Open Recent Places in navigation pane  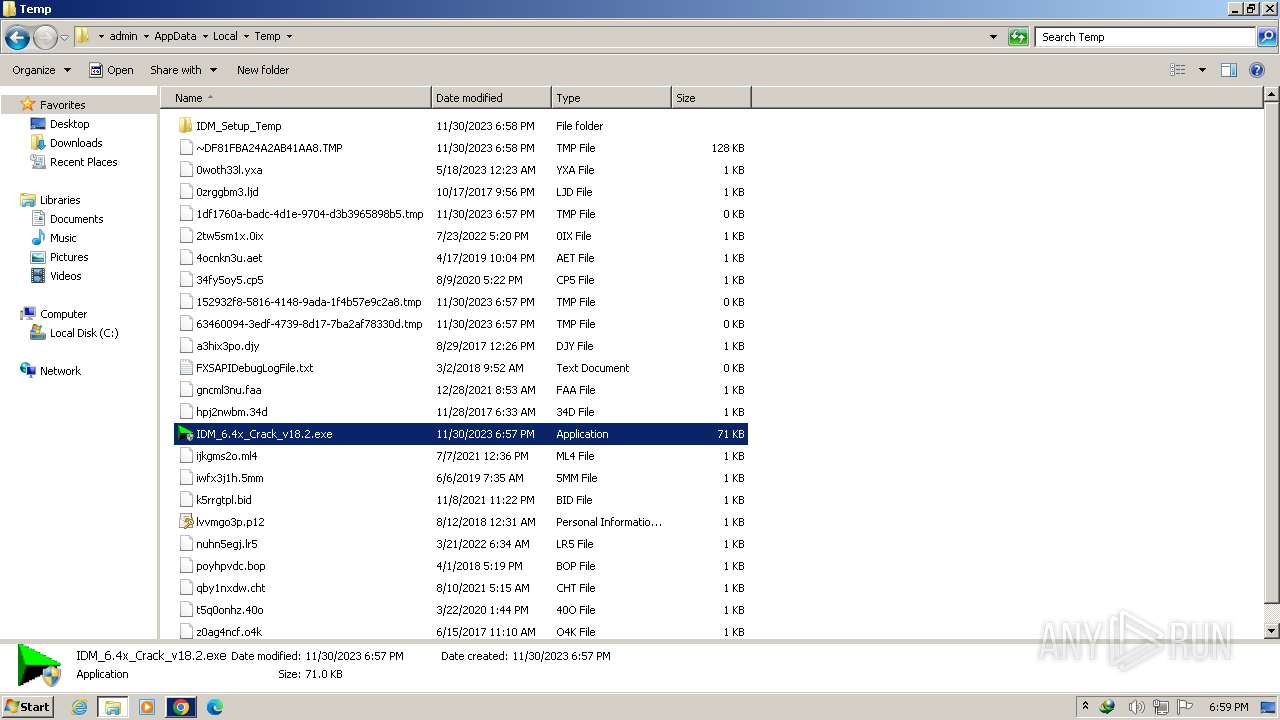[x=83, y=162]
